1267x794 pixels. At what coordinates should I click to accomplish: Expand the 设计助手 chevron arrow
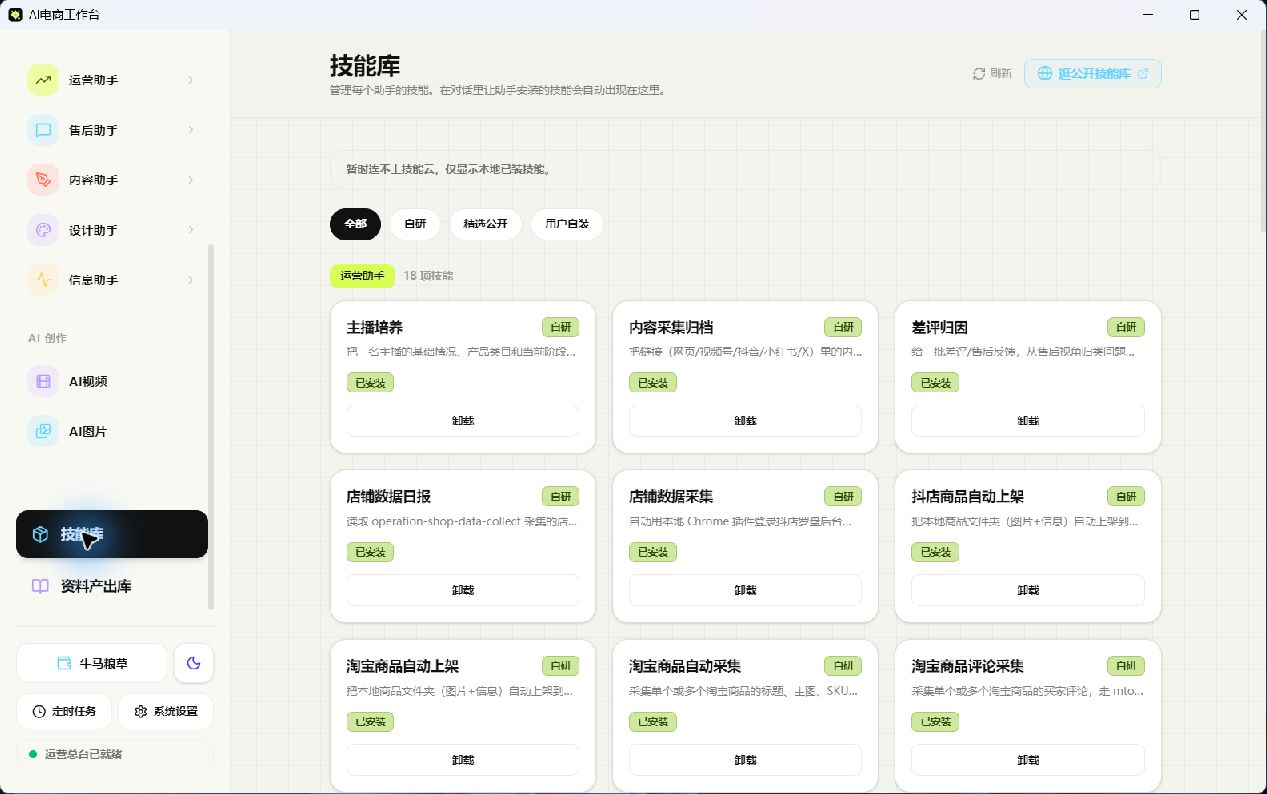[191, 230]
